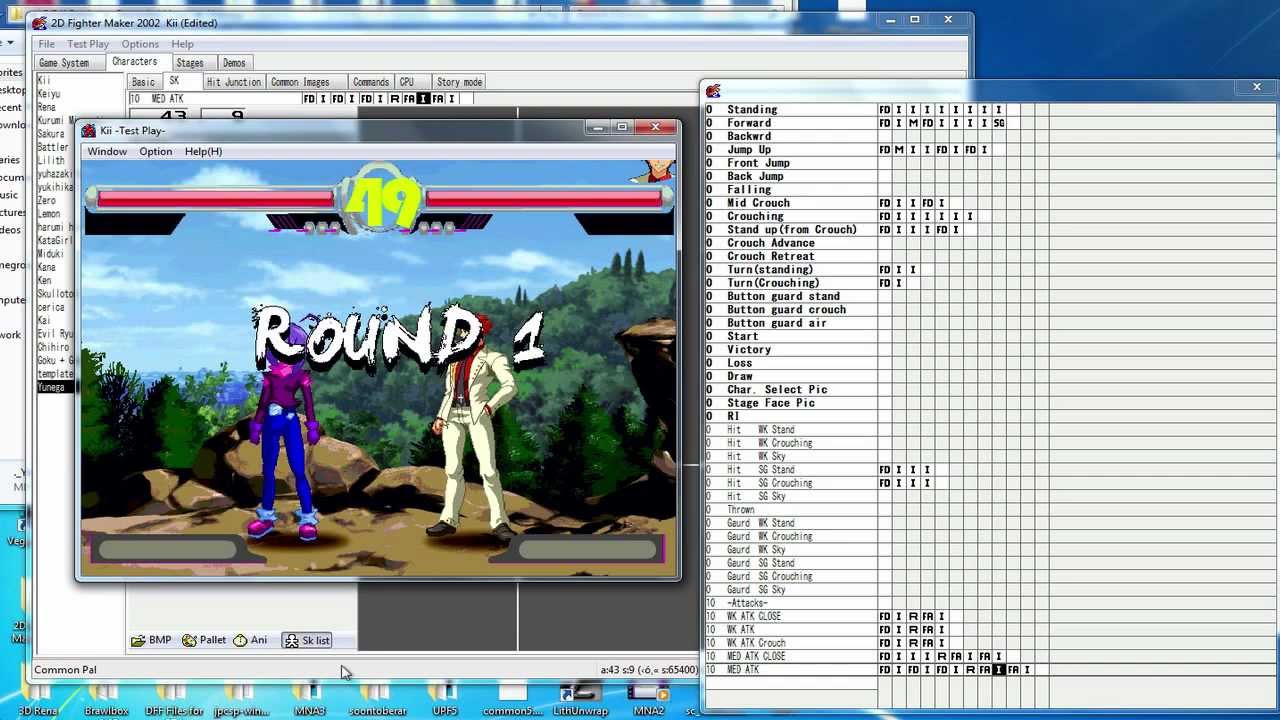The height and width of the screenshot is (720, 1280).
Task: Select the Jump Up skill row
Action: pos(790,150)
